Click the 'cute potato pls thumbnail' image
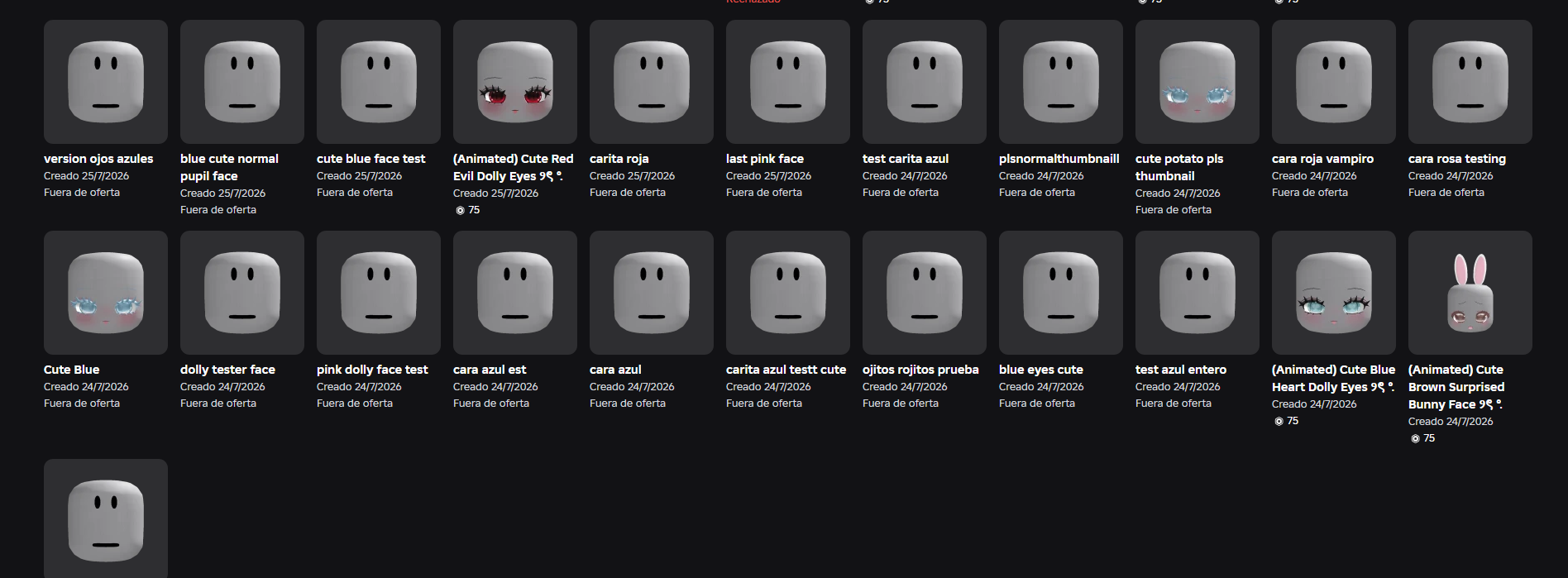The height and width of the screenshot is (578, 1568). point(1198,82)
